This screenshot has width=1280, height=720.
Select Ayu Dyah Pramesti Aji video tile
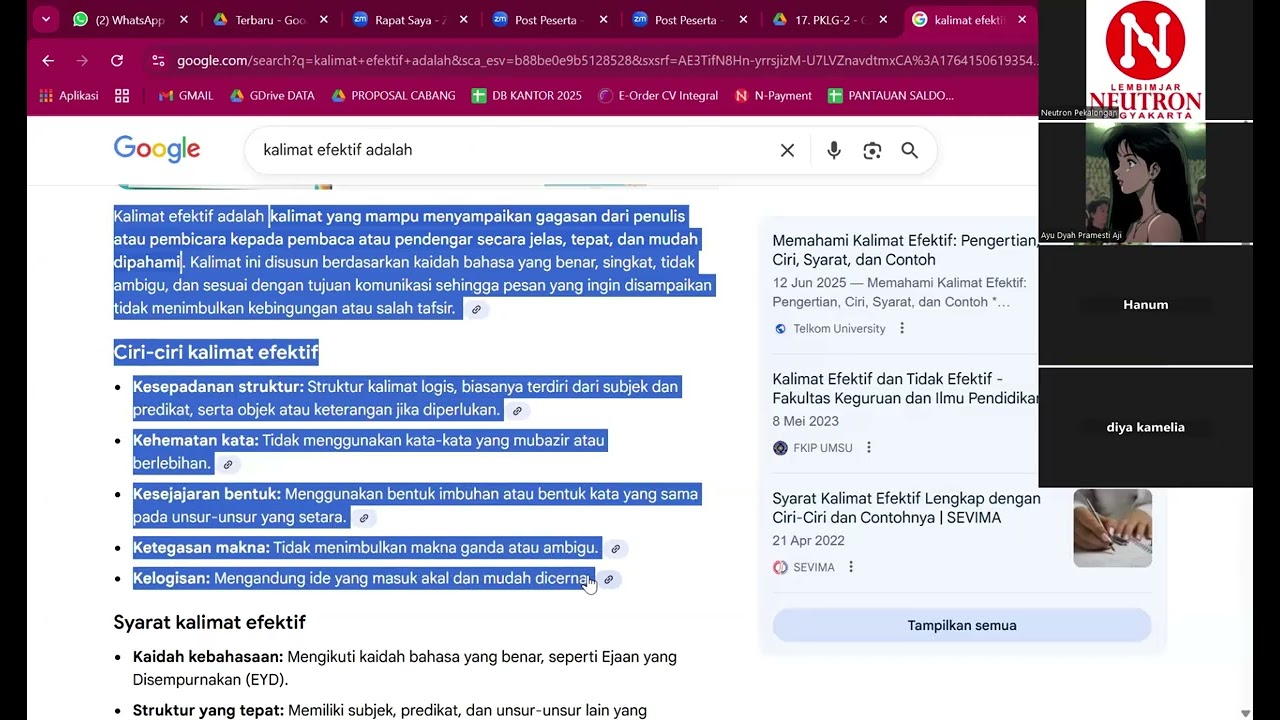1145,183
